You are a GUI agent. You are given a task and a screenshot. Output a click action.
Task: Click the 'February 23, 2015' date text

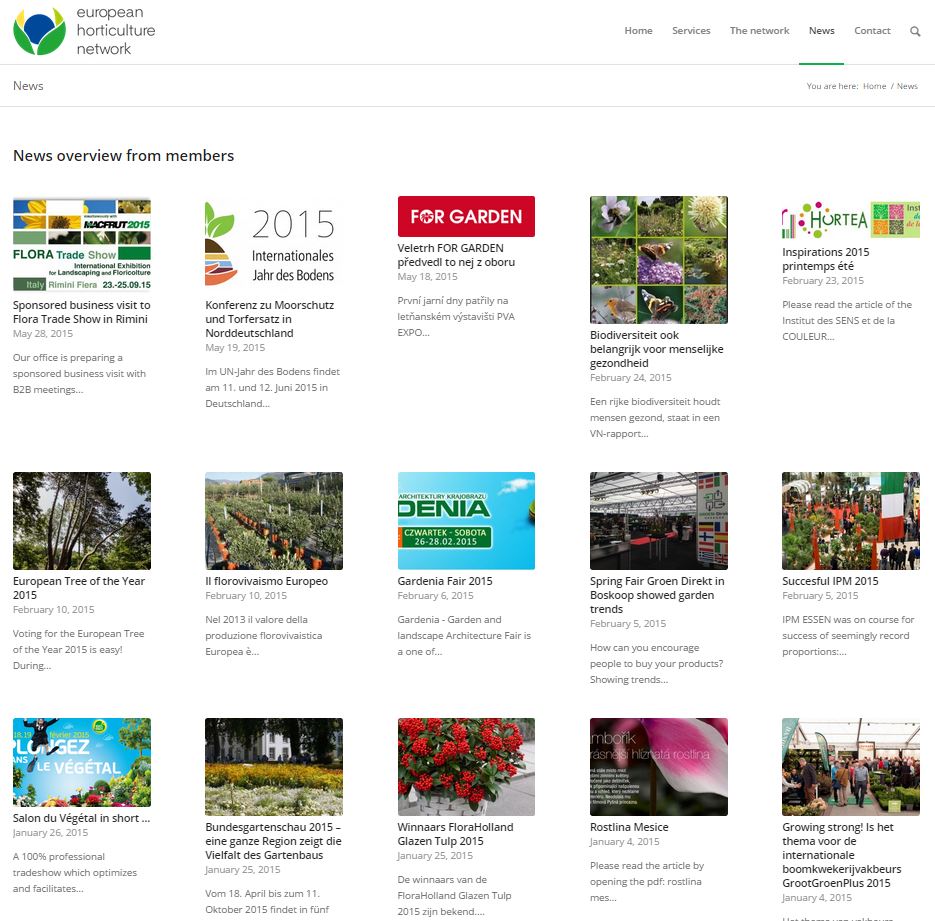[x=823, y=280]
